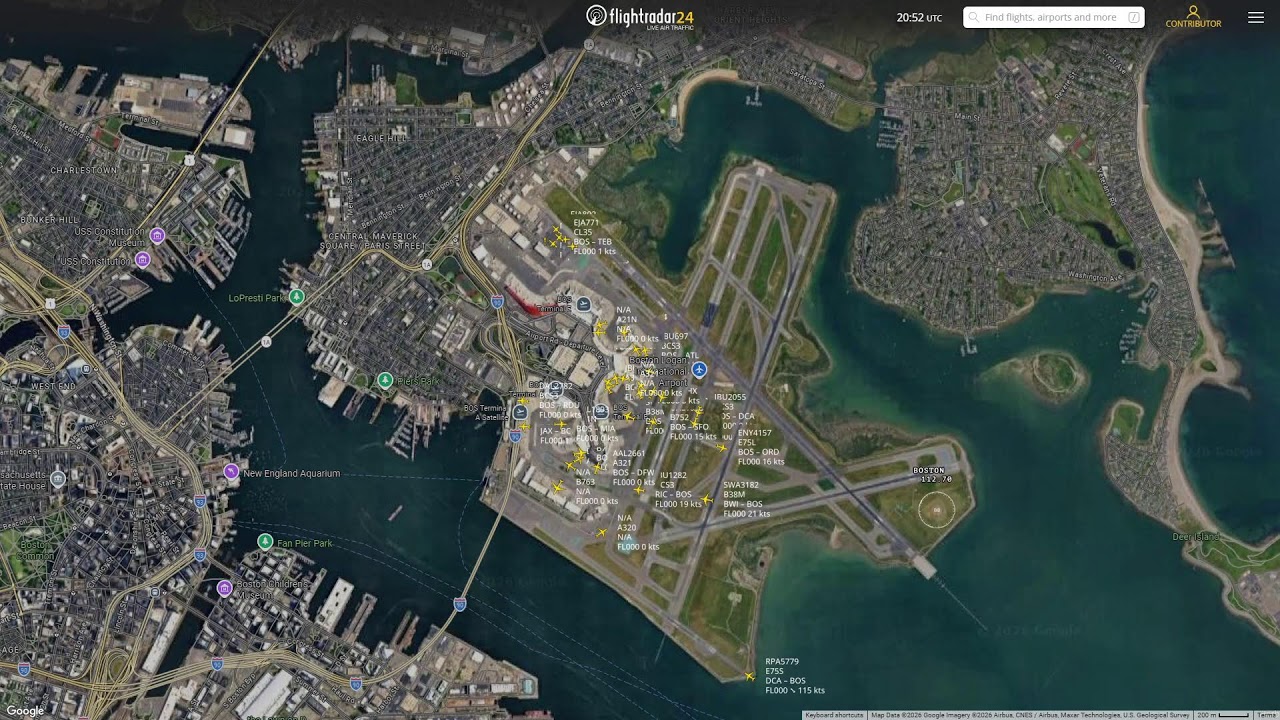Click the WEST END map label
This screenshot has width=1280, height=720.
pos(54,385)
